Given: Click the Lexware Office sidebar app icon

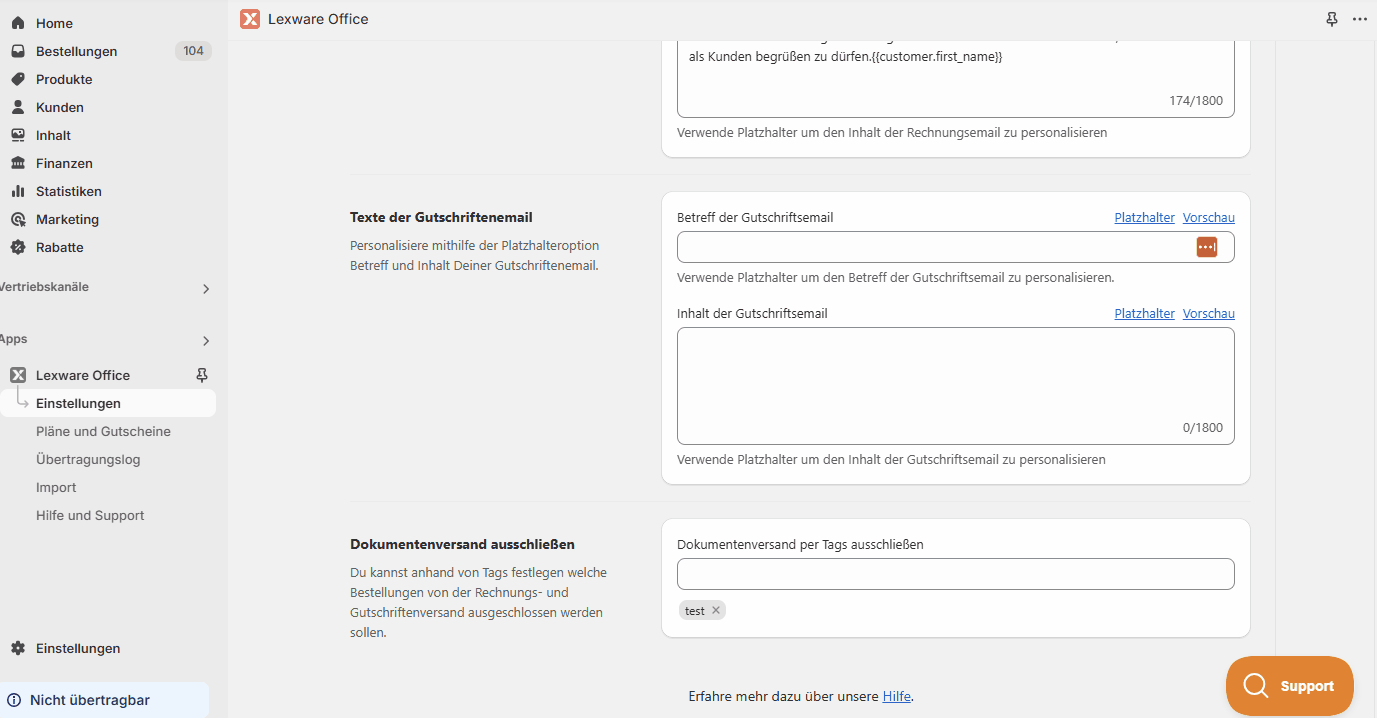Looking at the screenshot, I should click(x=18, y=375).
